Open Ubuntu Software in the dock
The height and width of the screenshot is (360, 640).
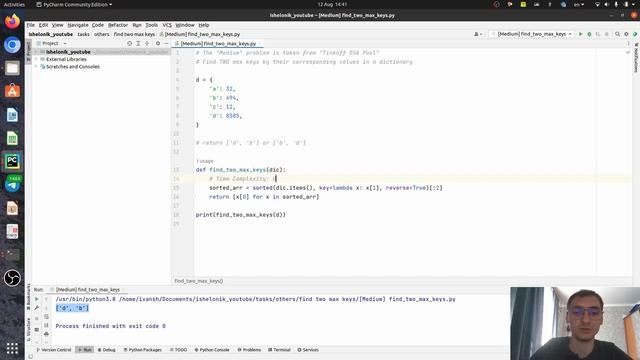pyautogui.click(x=12, y=91)
